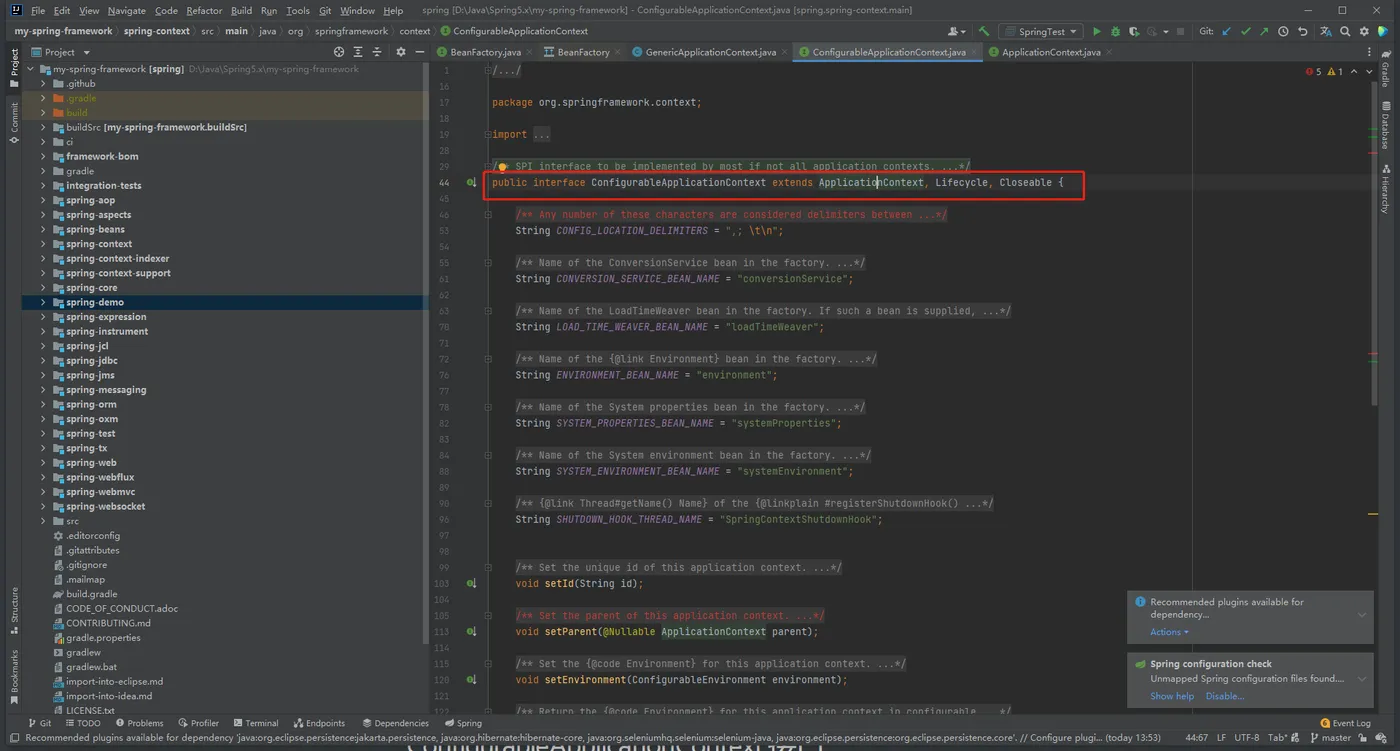Open the SpringTest run configuration dropdown
The image size is (1400, 751).
pyautogui.click(x=1041, y=32)
